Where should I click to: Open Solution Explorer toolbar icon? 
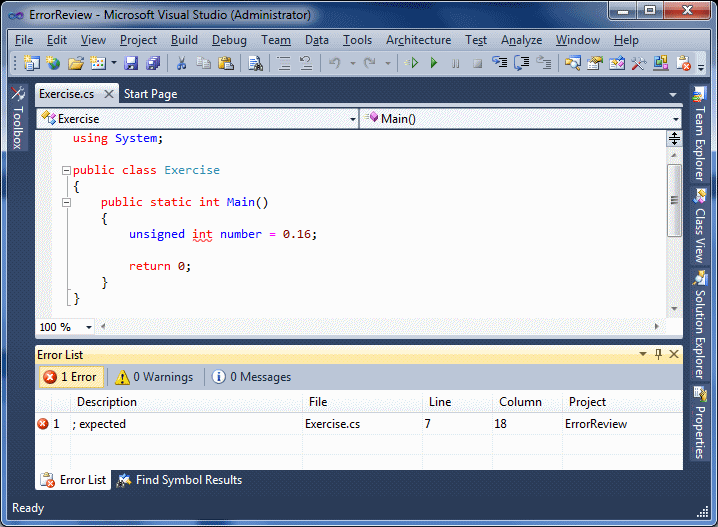(572, 63)
